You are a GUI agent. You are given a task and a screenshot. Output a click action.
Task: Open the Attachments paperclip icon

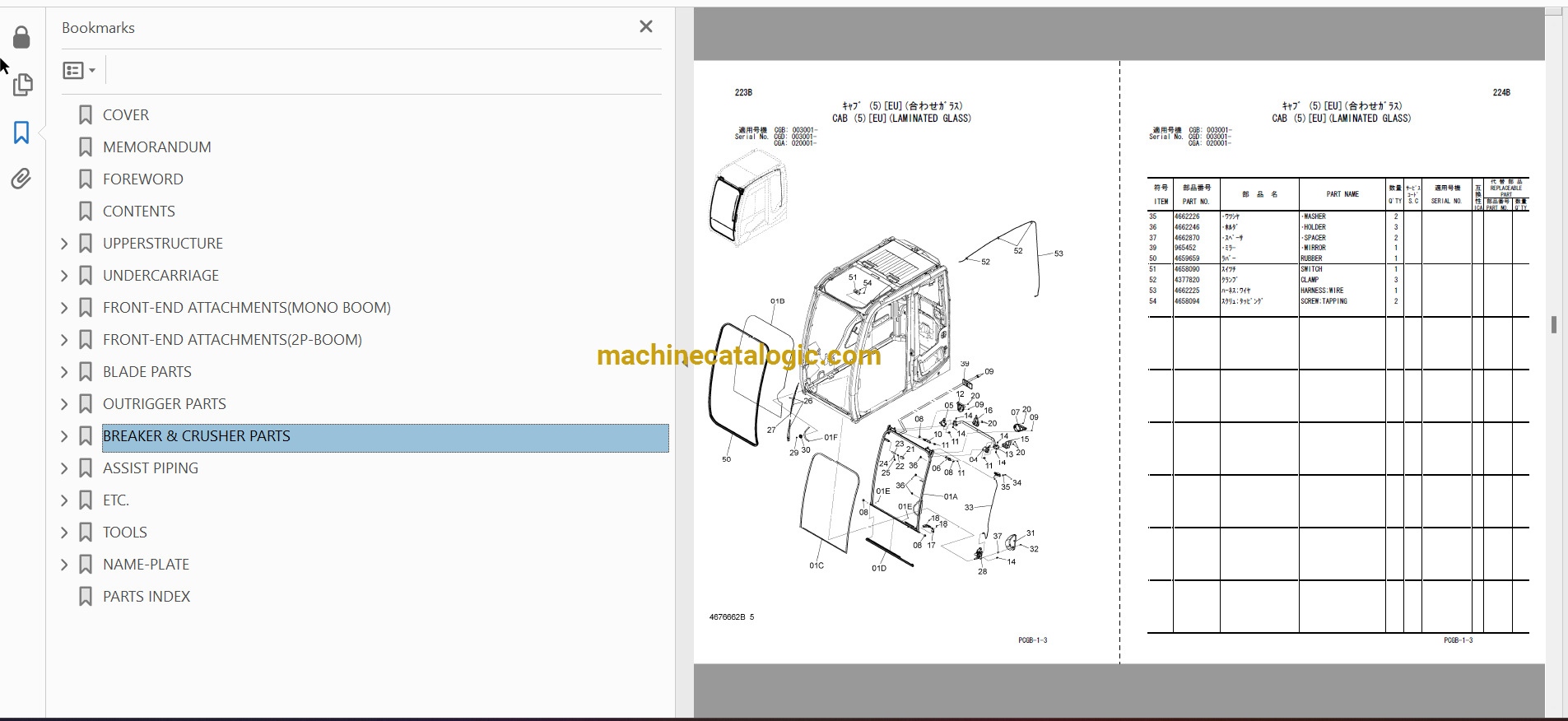pyautogui.click(x=21, y=179)
